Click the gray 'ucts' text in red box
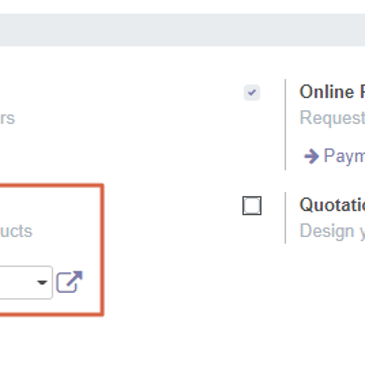 16,231
